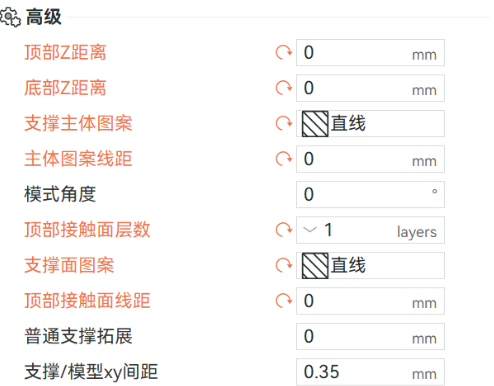This screenshot has width=494, height=386.
Task: Click the 底部Z距离 label
Action: (65, 88)
